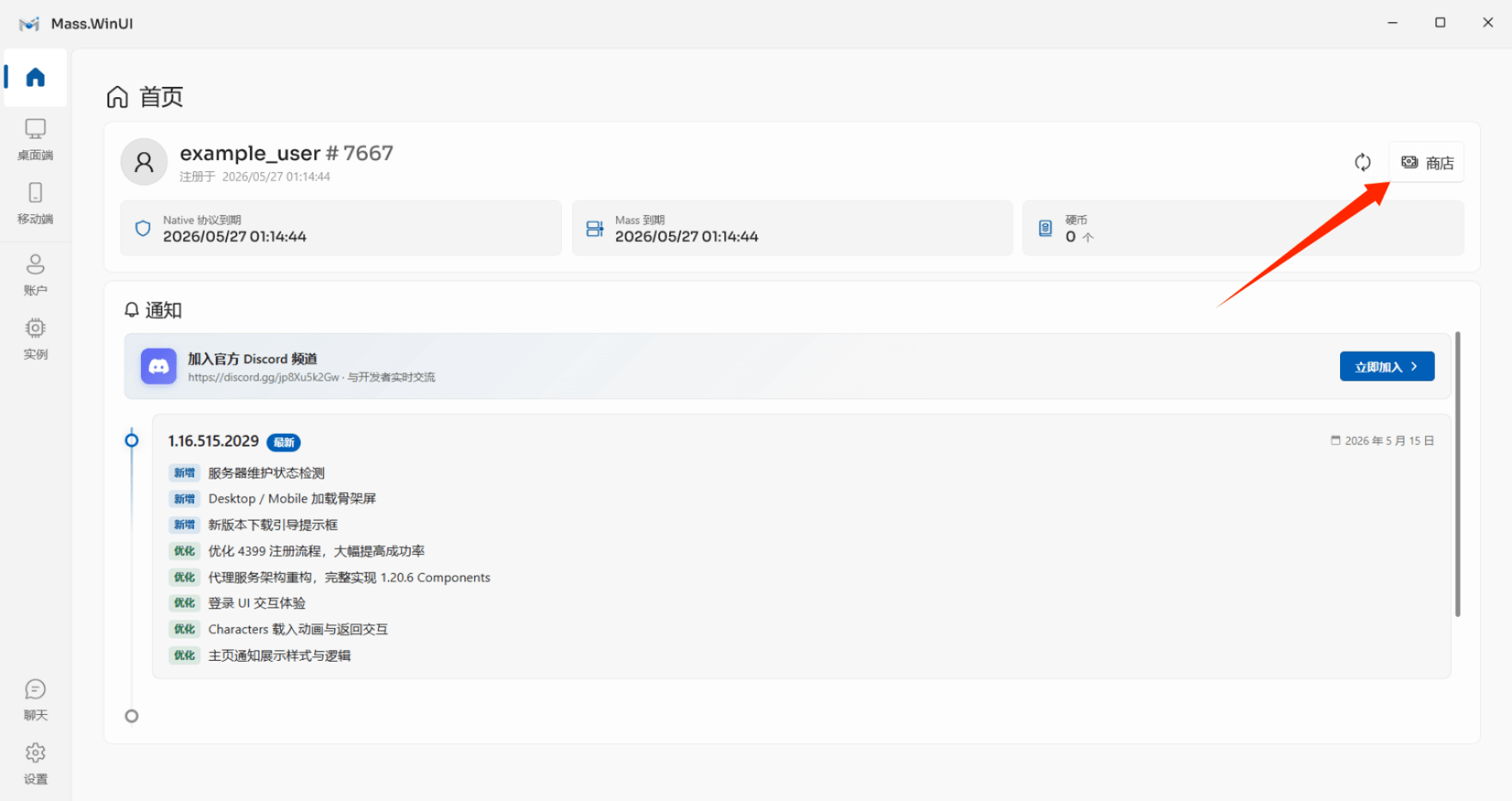Screen dimensions: 1512x801
Task: Open the Home page in sidebar
Action: (36, 77)
